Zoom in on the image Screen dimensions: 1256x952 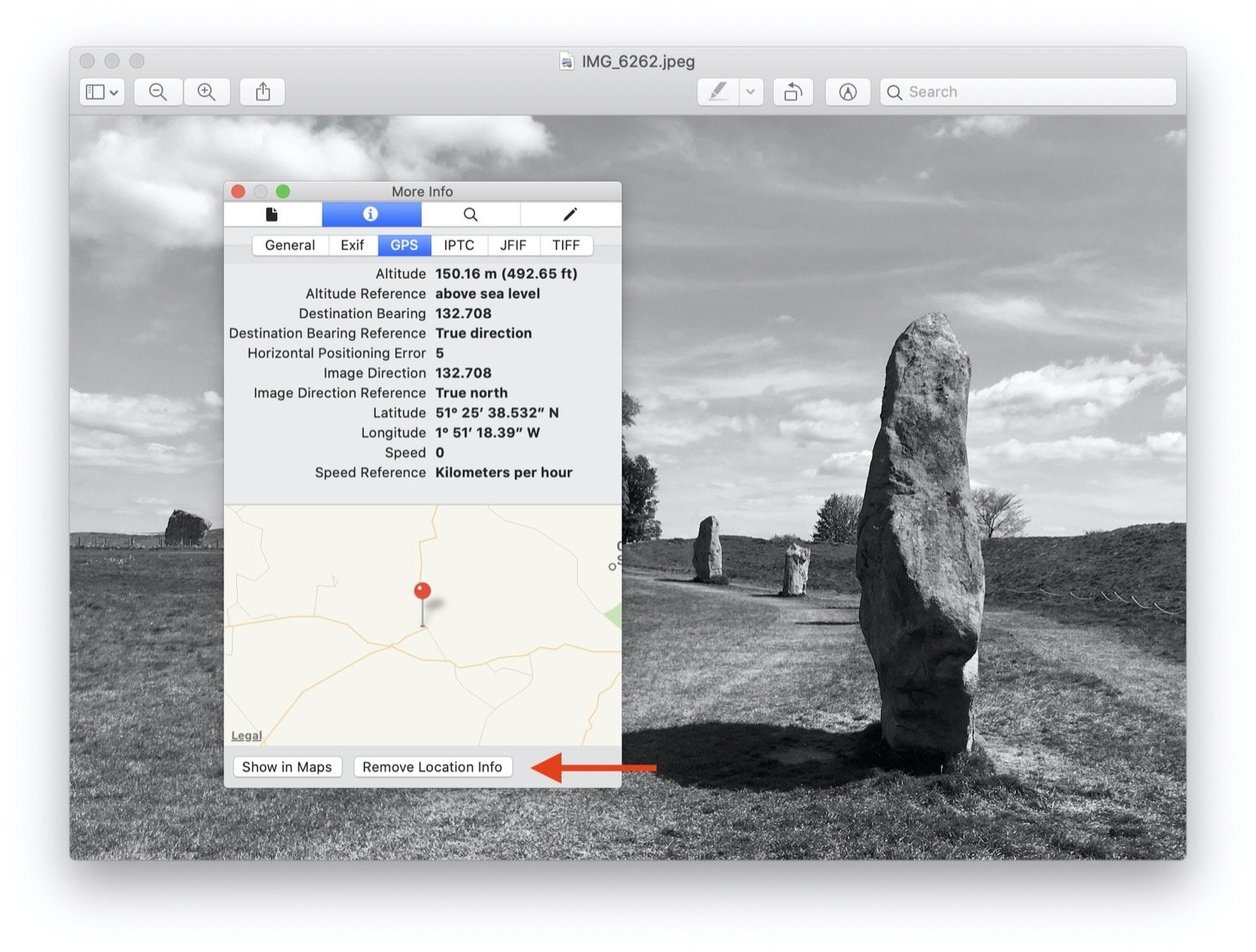click(207, 91)
